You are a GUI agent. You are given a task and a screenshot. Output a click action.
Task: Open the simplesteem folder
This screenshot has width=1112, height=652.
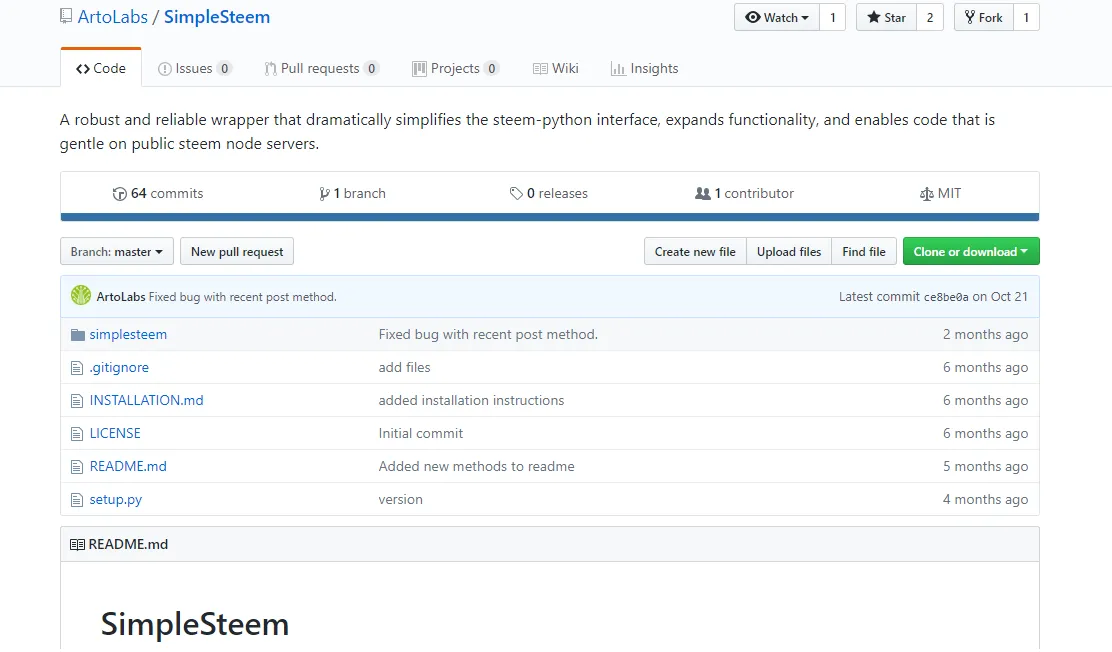pos(128,334)
